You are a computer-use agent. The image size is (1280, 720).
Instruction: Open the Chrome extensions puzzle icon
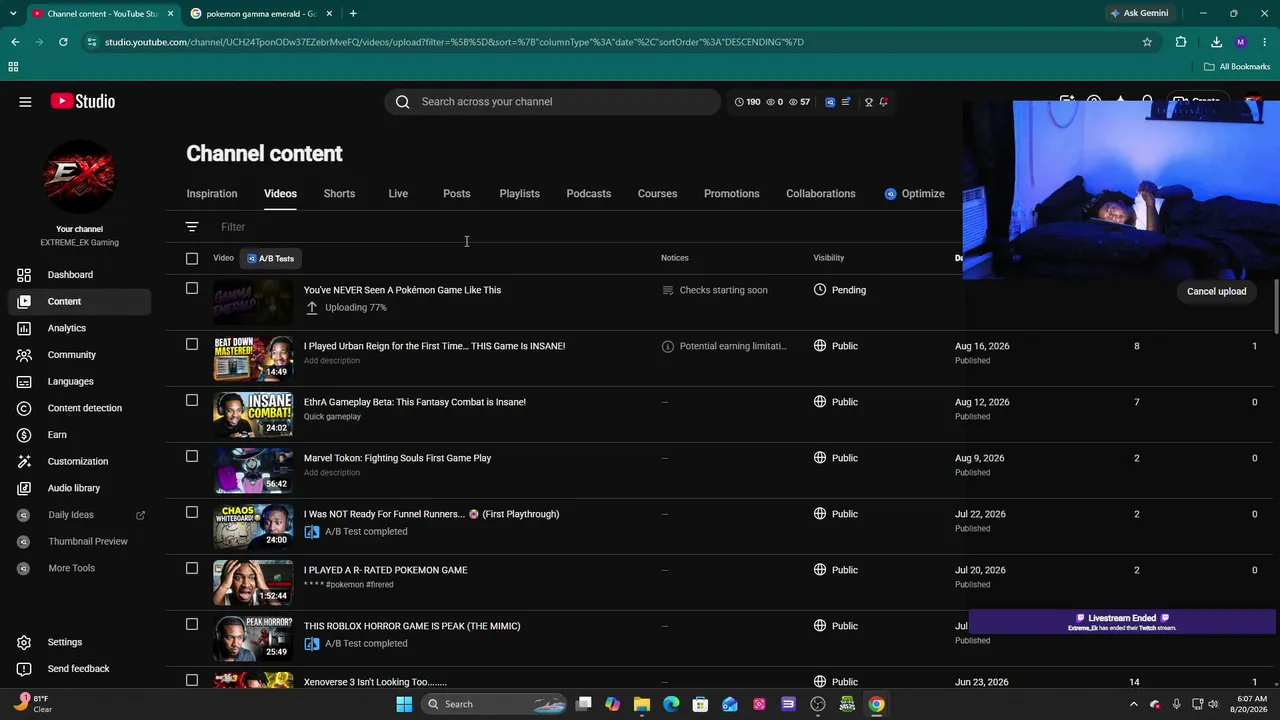point(1181,42)
